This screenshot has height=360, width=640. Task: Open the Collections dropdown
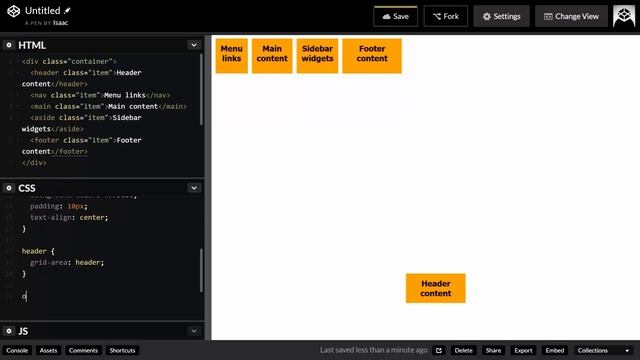click(x=603, y=350)
